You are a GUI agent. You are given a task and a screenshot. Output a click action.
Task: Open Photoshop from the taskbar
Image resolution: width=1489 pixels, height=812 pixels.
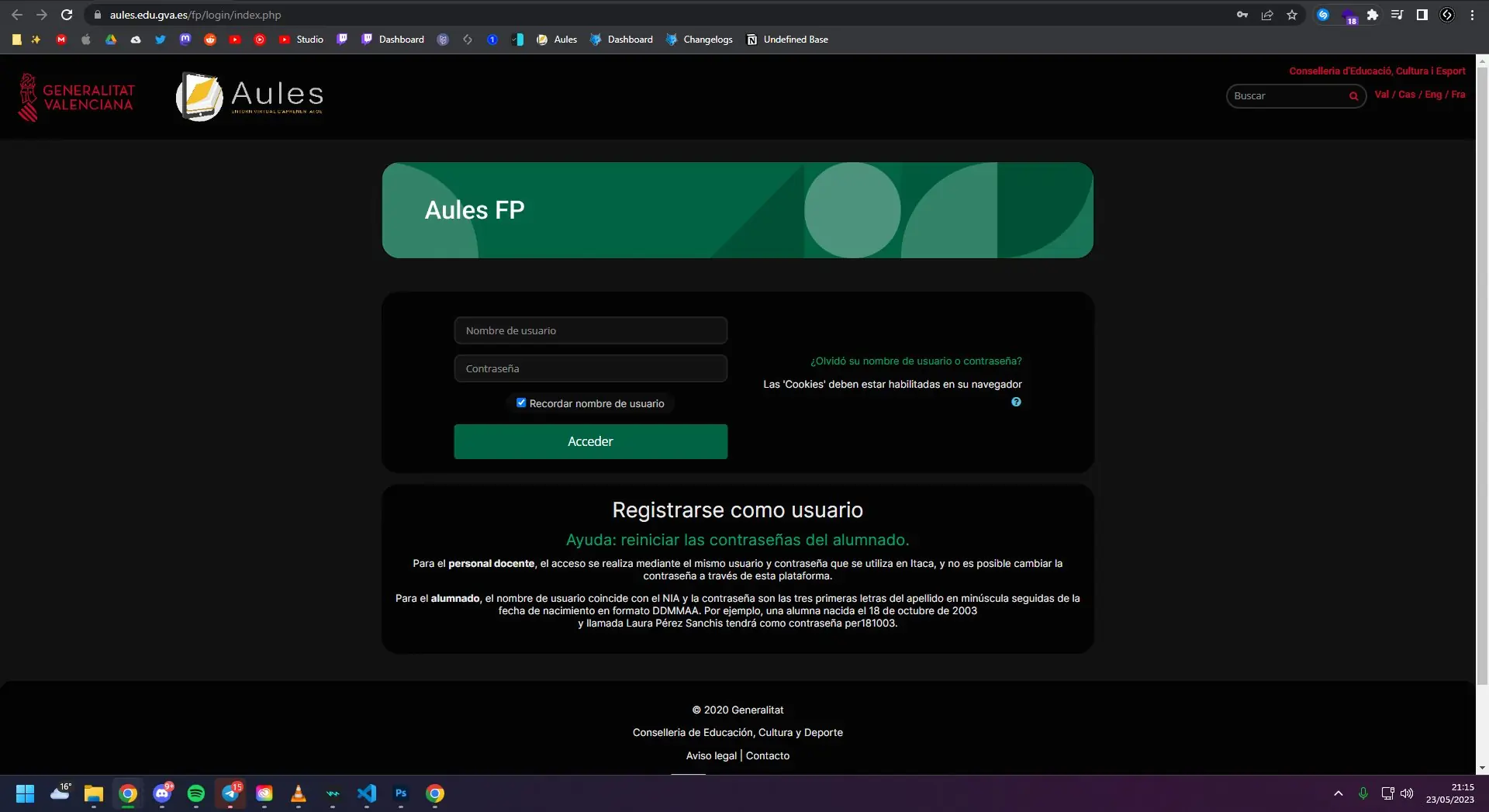coord(401,793)
